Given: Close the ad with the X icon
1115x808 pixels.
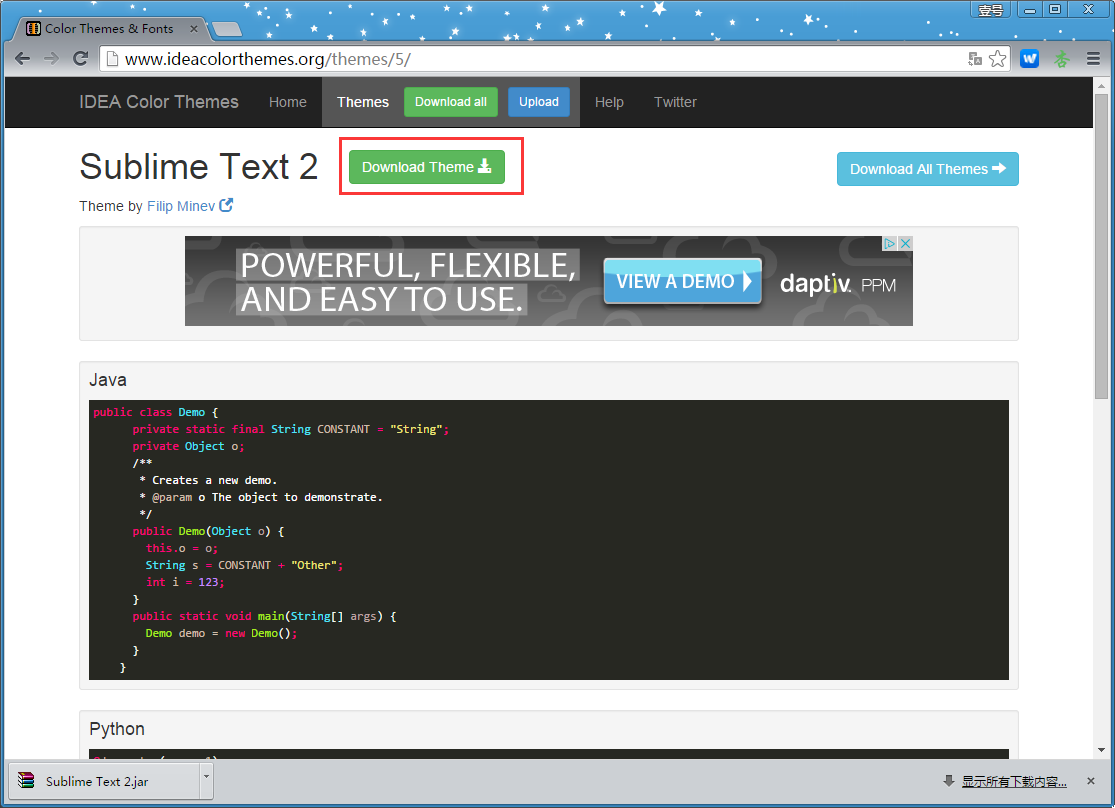Looking at the screenshot, I should [x=905, y=243].
